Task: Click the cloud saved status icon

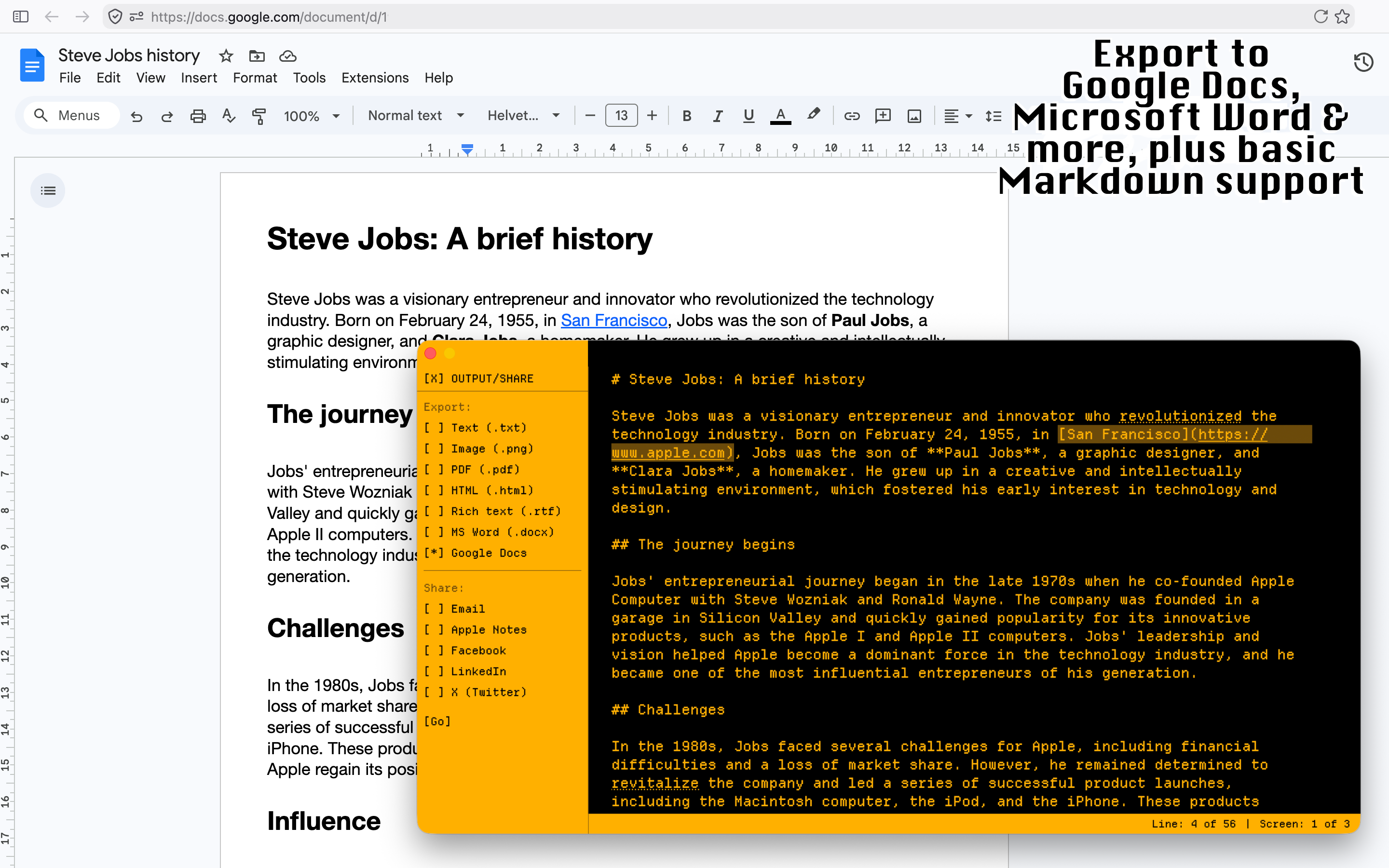Action: [x=287, y=55]
